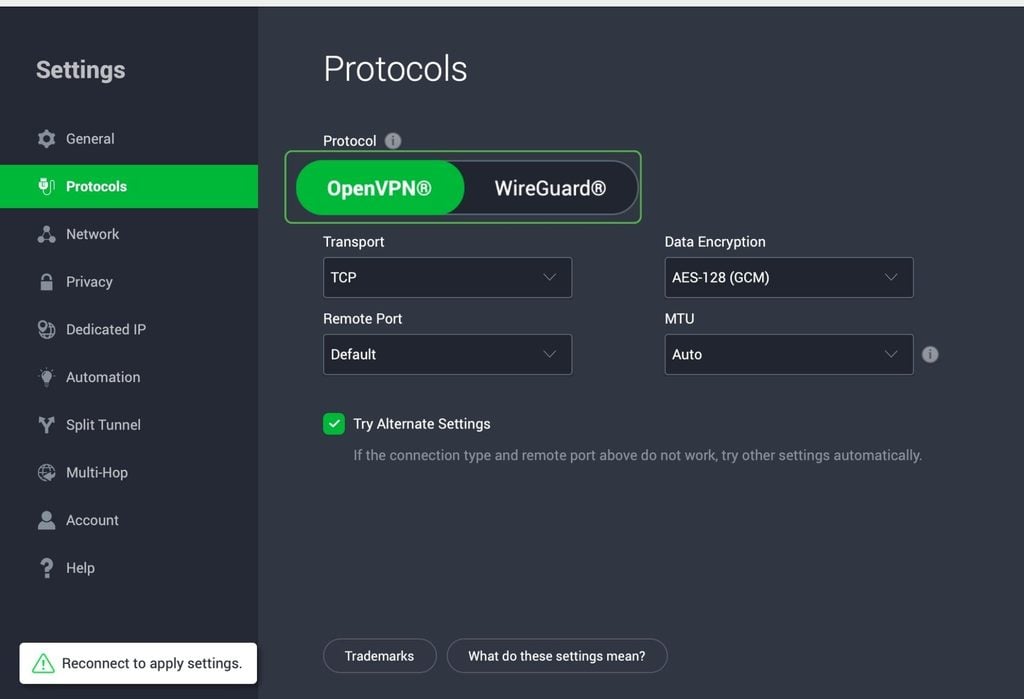This screenshot has height=699, width=1024.
Task: Click the info icon beside MTU dropdown
Action: pyautogui.click(x=930, y=354)
